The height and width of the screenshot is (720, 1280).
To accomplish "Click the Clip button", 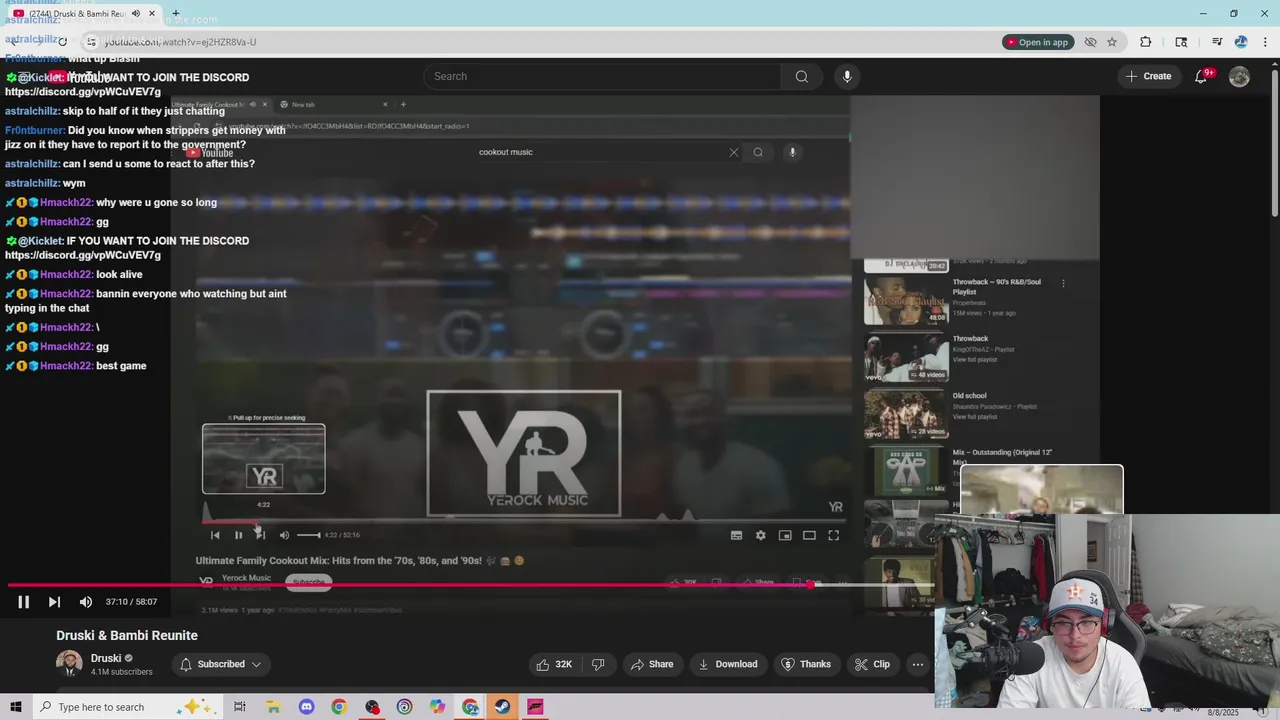I will coord(872,664).
